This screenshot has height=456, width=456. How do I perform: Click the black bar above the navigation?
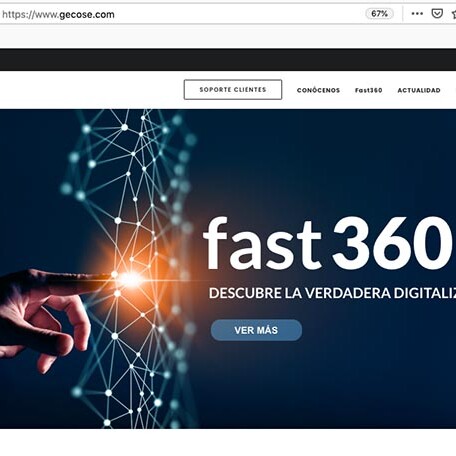coord(228,59)
